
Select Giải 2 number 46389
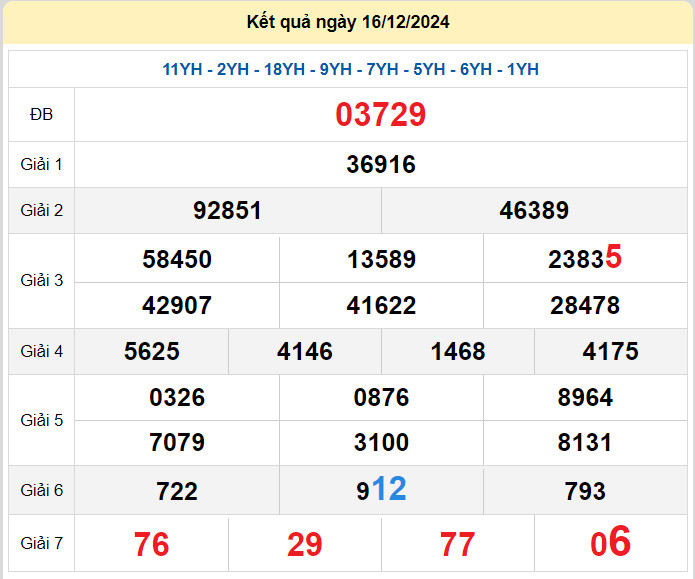(534, 211)
